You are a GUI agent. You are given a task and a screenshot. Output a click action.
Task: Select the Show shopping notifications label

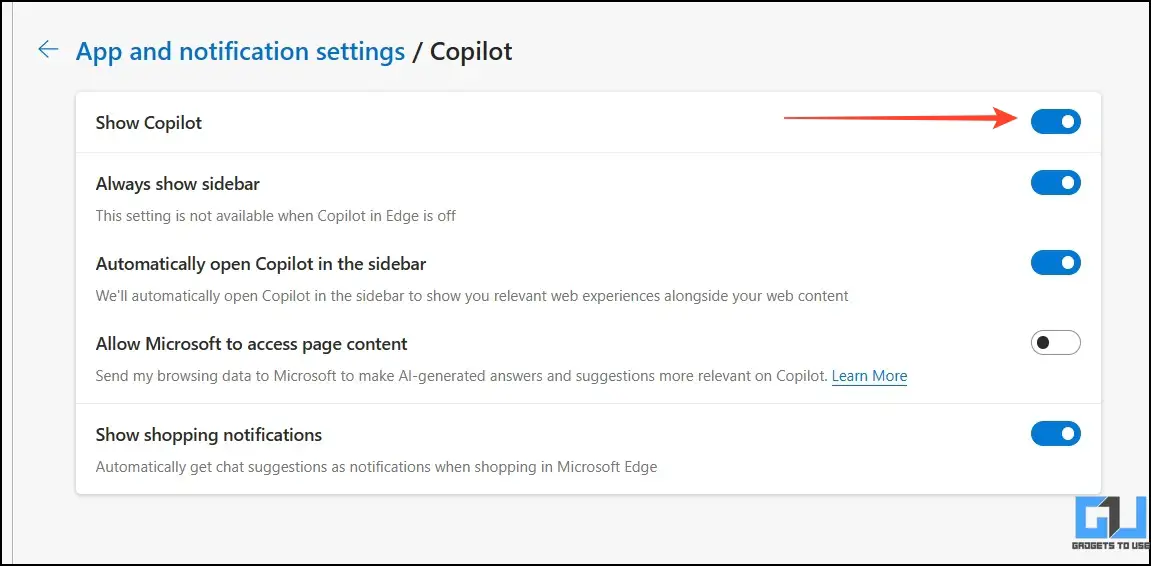[x=209, y=435]
